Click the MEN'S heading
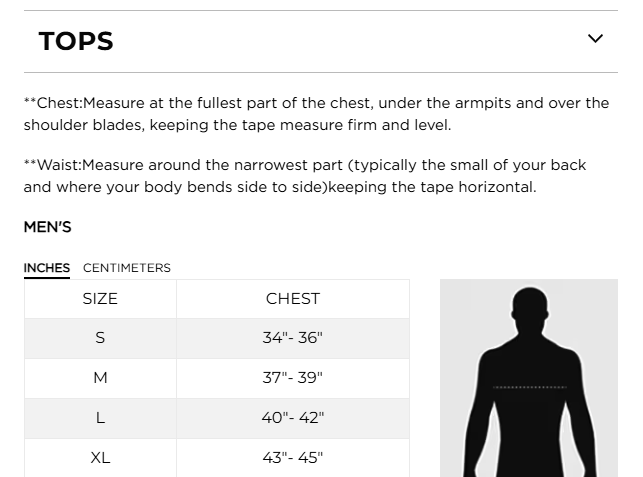Viewport: 643px width, 477px height. click(48, 227)
